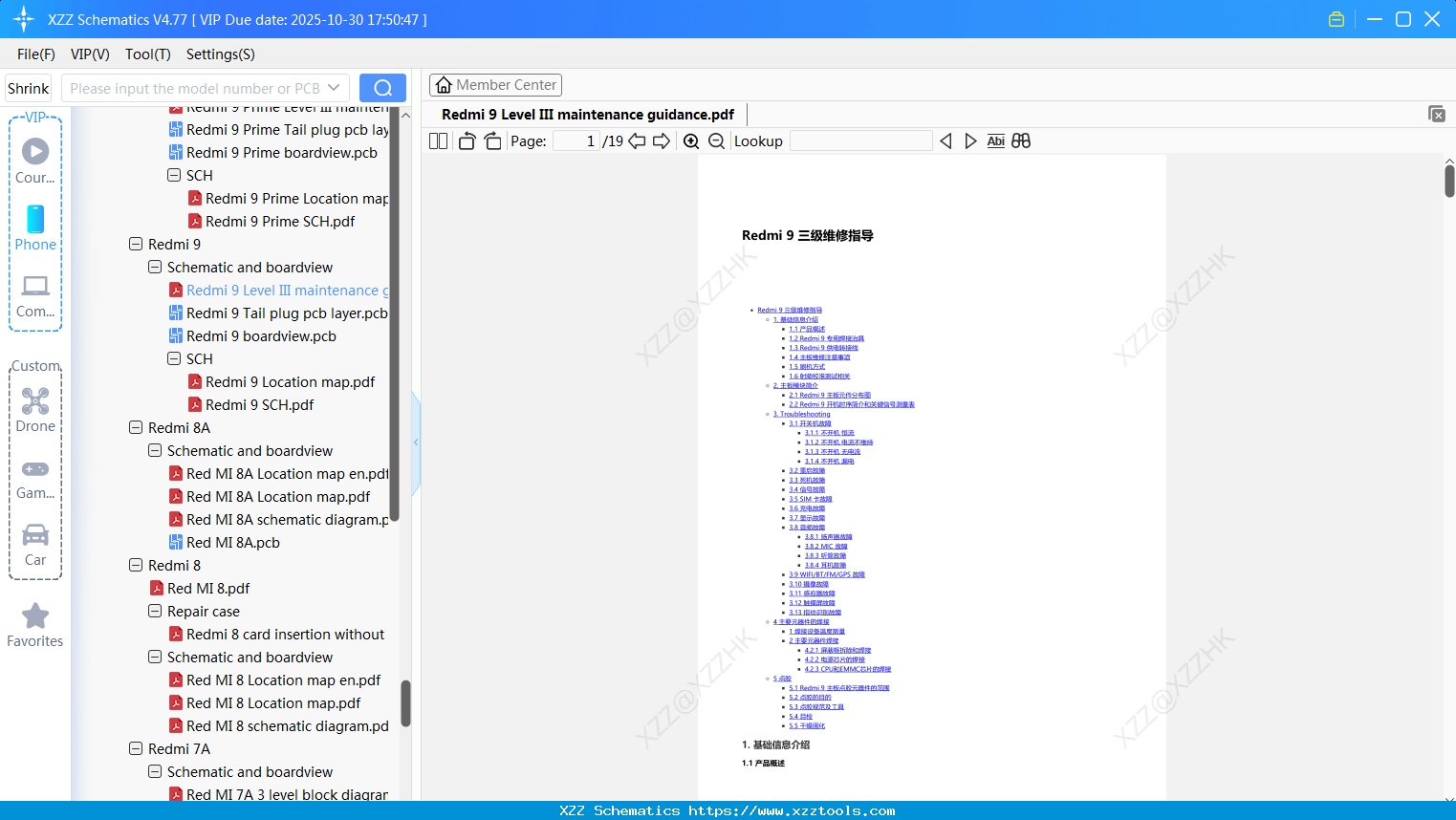Collapse the Redmi 9 tree node
Image resolution: width=1456 pixels, height=820 pixels.
coord(136,244)
